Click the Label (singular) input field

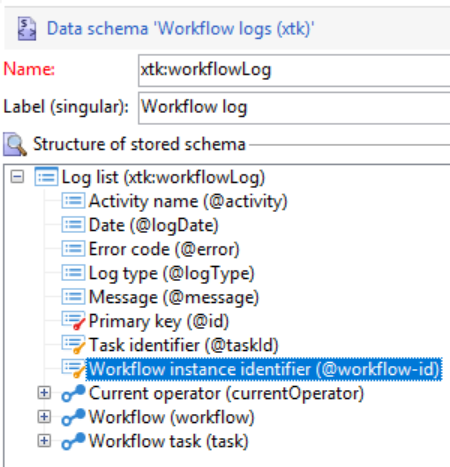pyautogui.click(x=294, y=108)
